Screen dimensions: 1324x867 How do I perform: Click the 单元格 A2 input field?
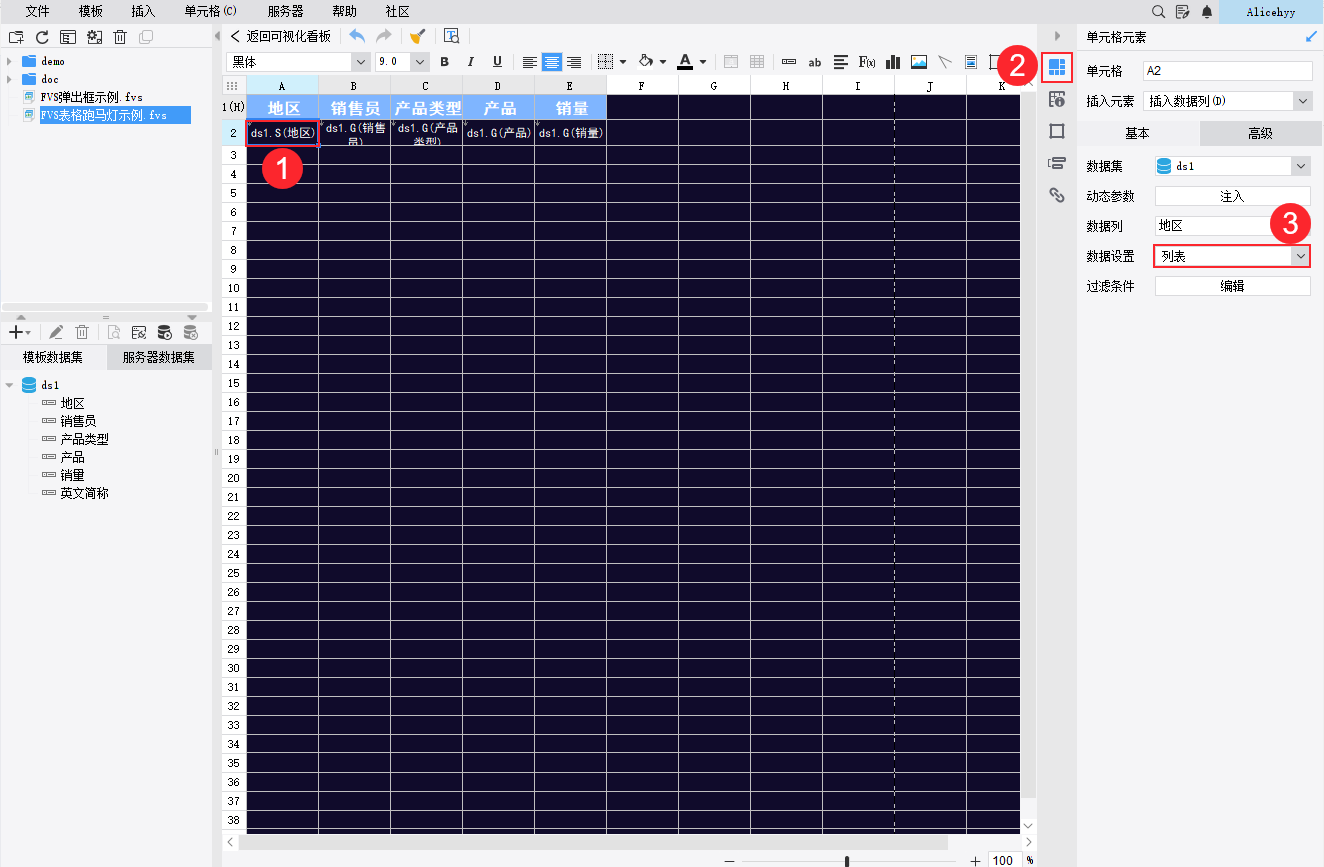coord(1228,71)
